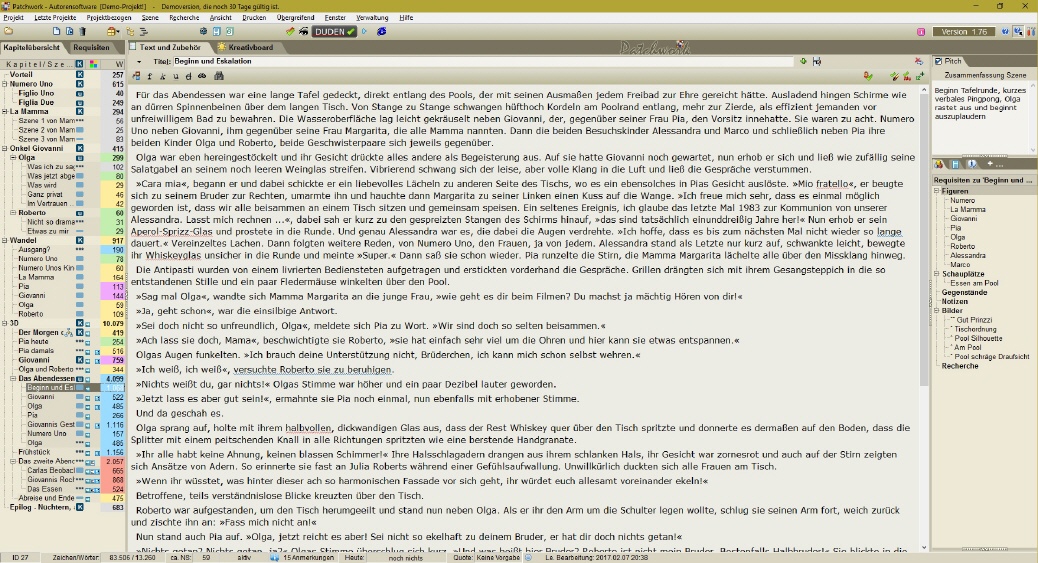Click the Zusammenfassung Szene text area
Viewport: 1038px width, 563px height.
pyautogui.click(x=980, y=118)
